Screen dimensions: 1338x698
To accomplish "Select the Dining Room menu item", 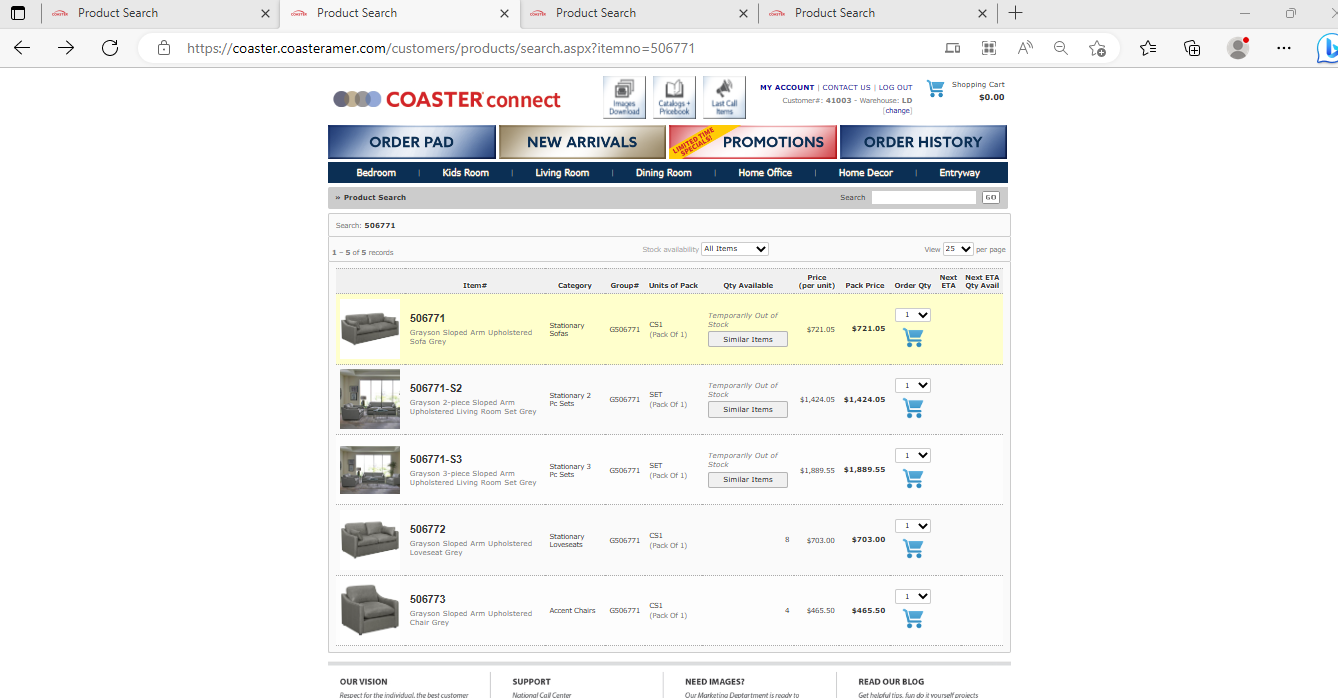I will [664, 173].
